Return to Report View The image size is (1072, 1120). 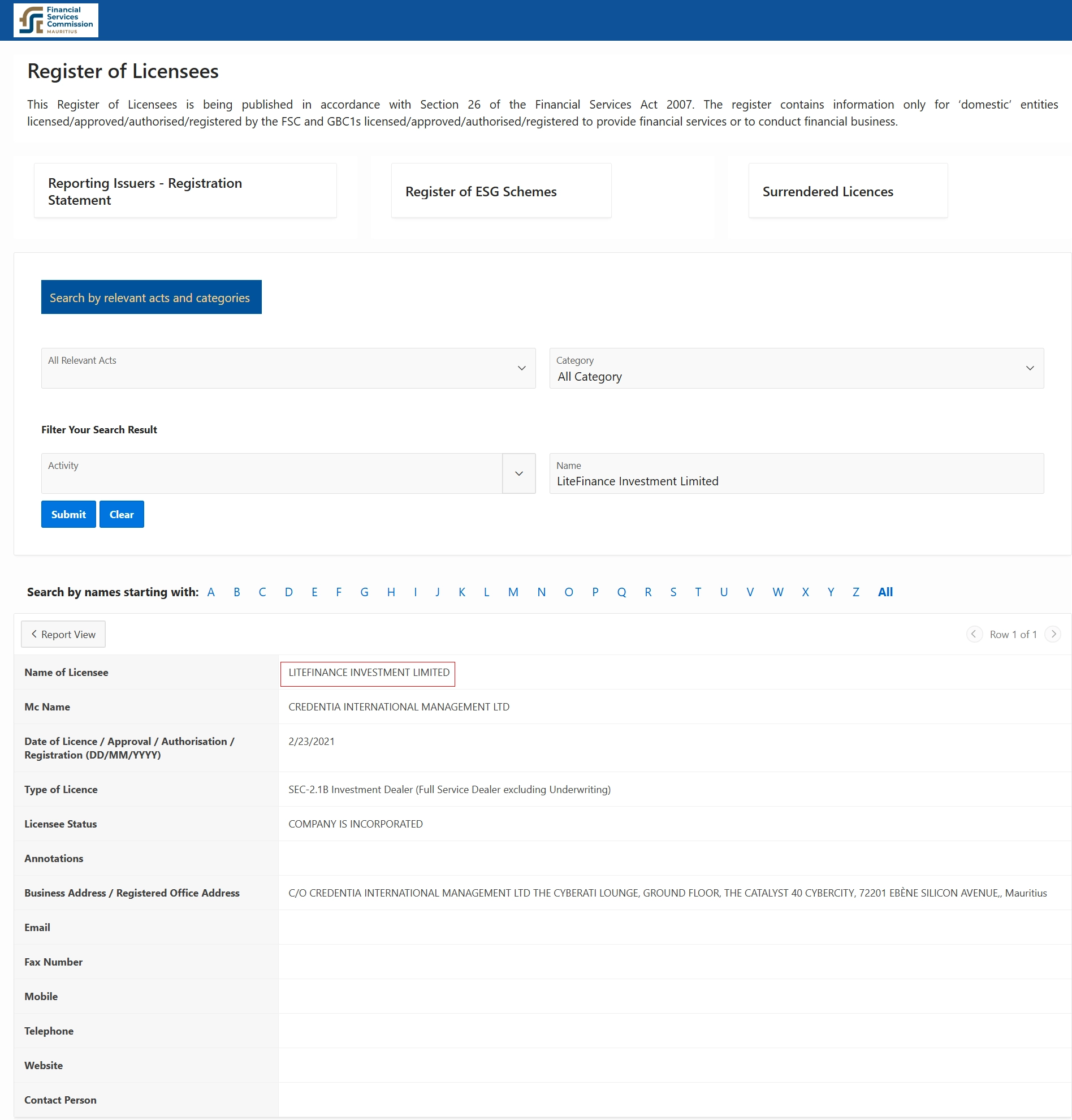[63, 634]
